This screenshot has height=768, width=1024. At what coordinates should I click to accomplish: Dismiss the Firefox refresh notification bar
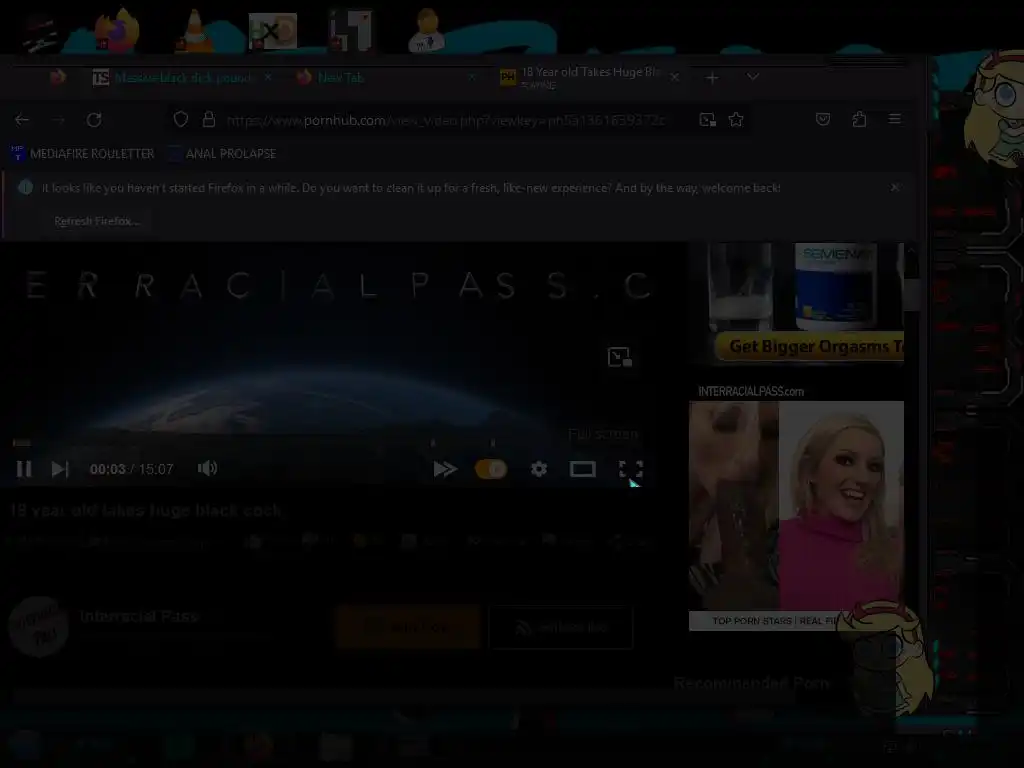[x=895, y=187]
